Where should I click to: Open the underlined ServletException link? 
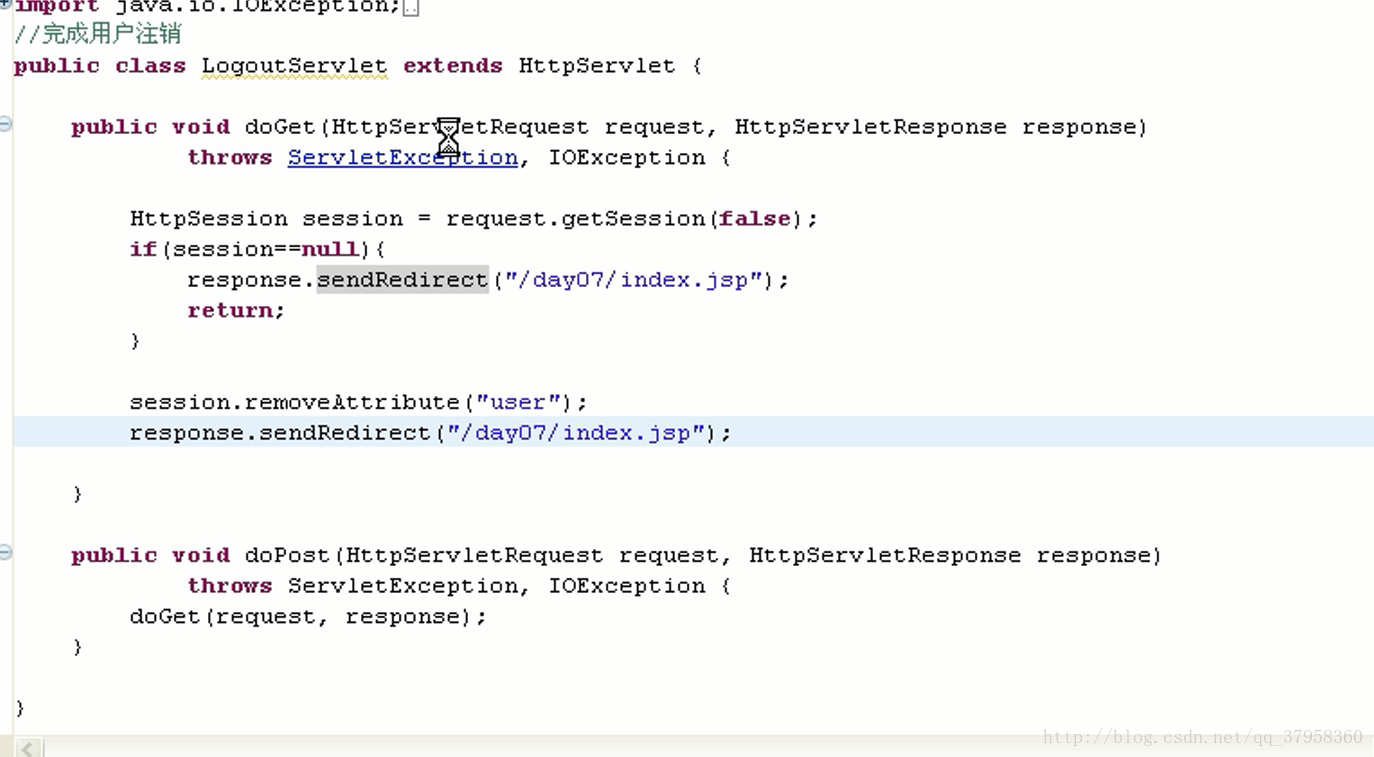point(402,158)
